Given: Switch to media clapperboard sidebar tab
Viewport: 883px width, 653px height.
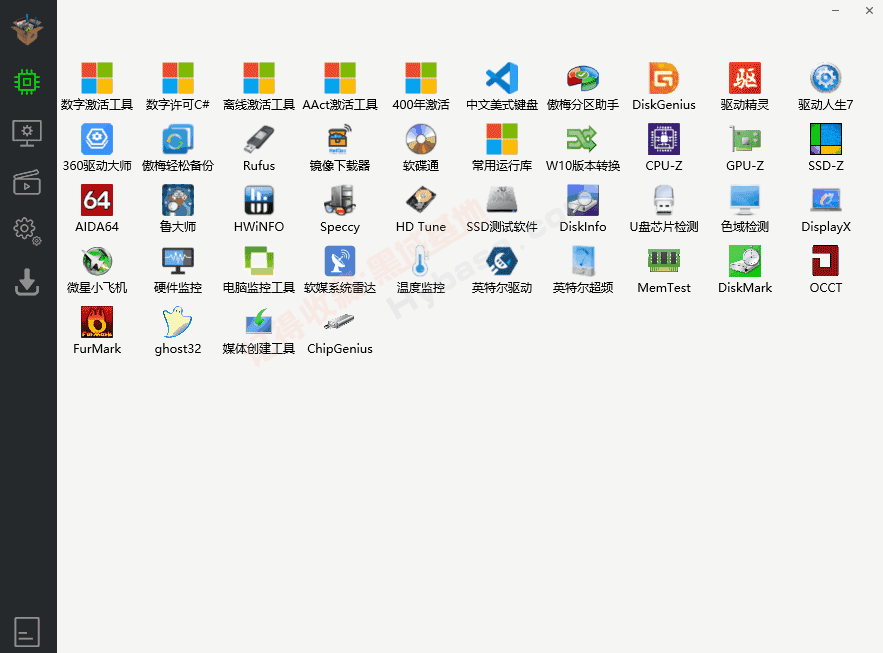Looking at the screenshot, I should click(27, 182).
